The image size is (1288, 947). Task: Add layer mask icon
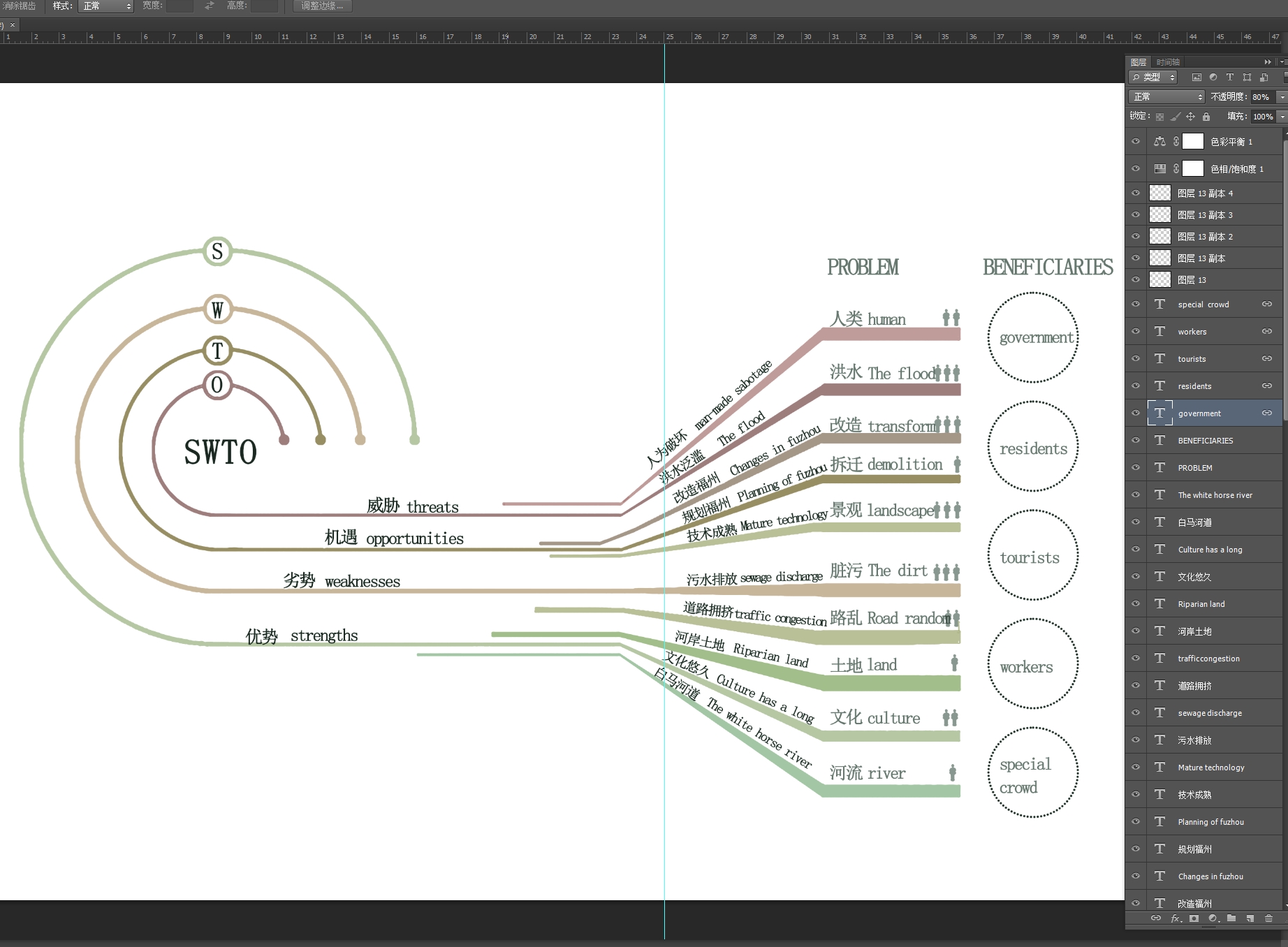(x=1194, y=918)
